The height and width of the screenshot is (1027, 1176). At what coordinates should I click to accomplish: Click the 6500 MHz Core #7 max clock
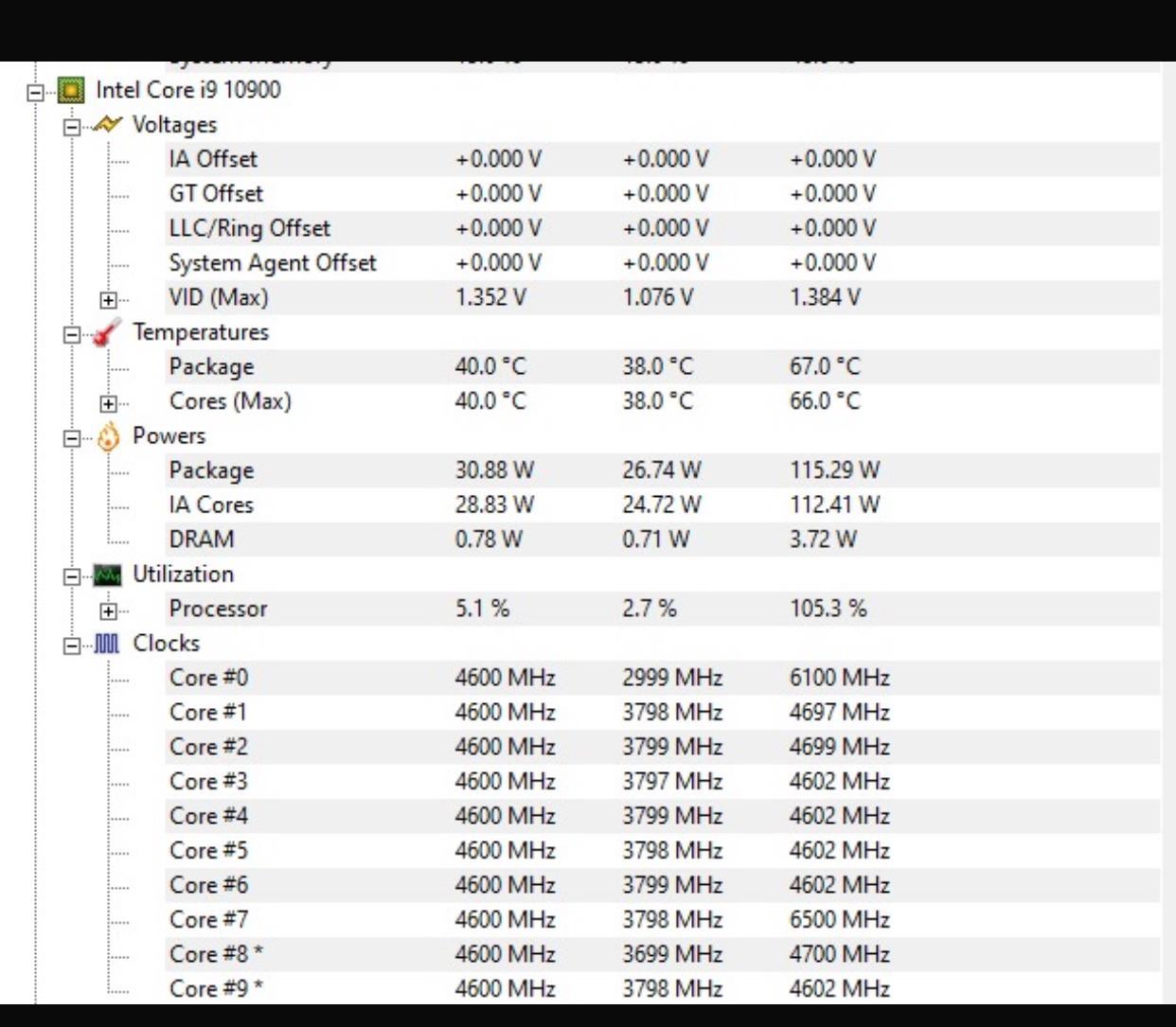840,919
